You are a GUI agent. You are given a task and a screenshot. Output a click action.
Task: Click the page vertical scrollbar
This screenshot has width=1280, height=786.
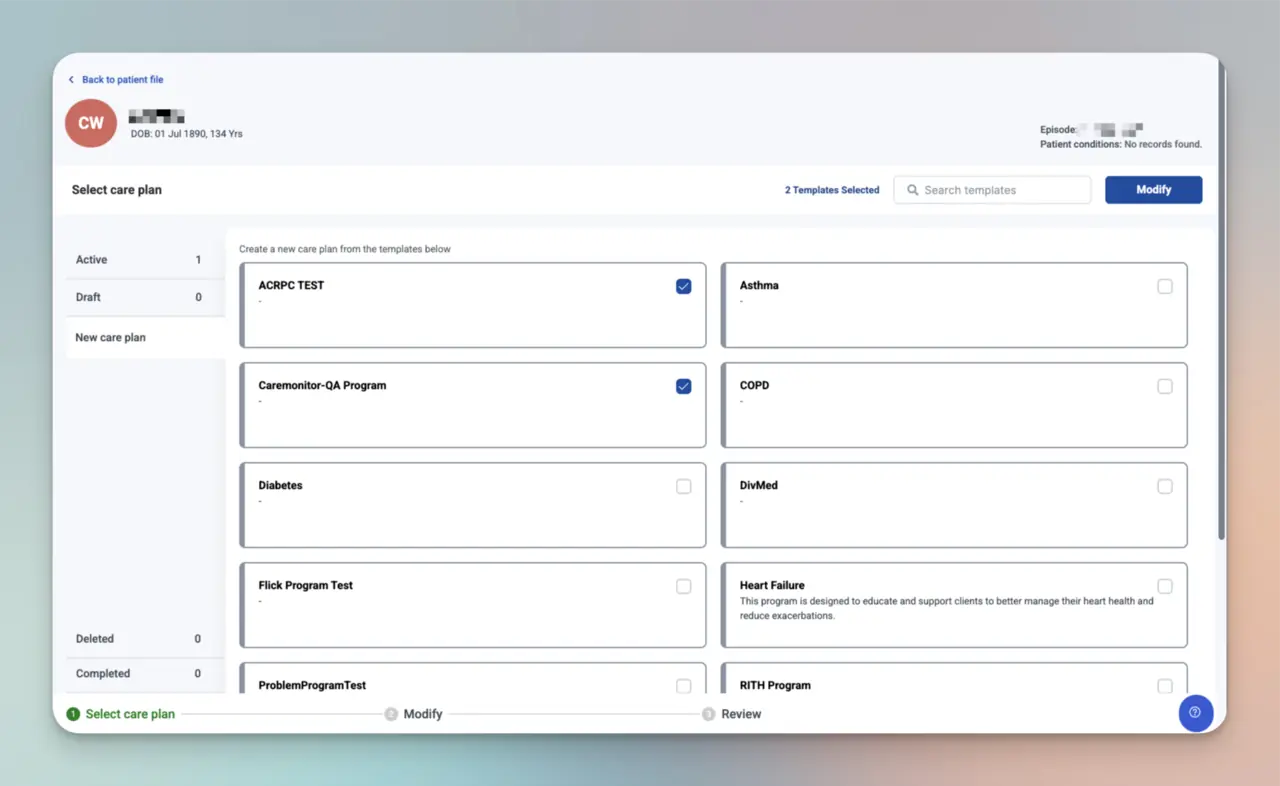click(x=1221, y=300)
